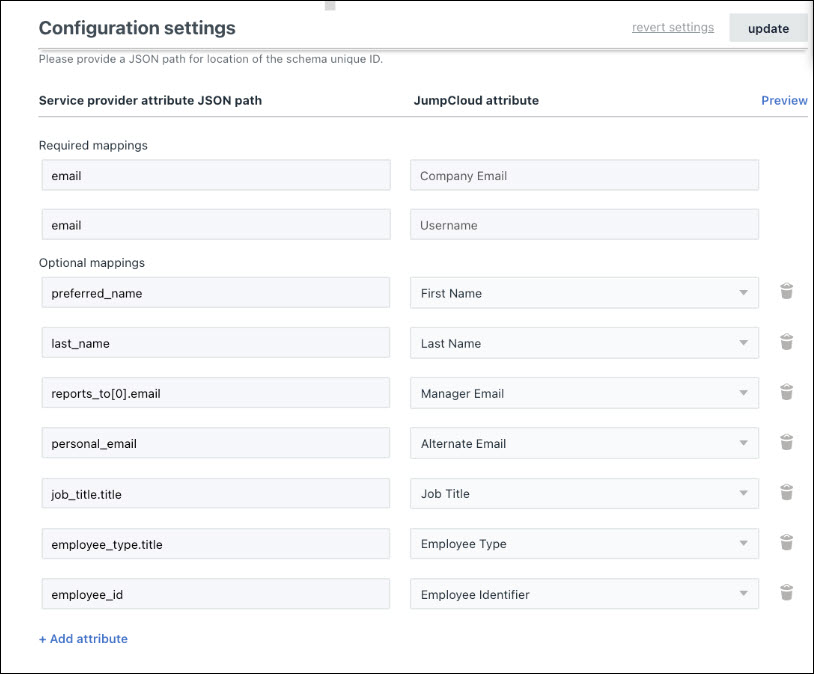Click Add attribute link
The width and height of the screenshot is (814, 674).
click(x=83, y=639)
